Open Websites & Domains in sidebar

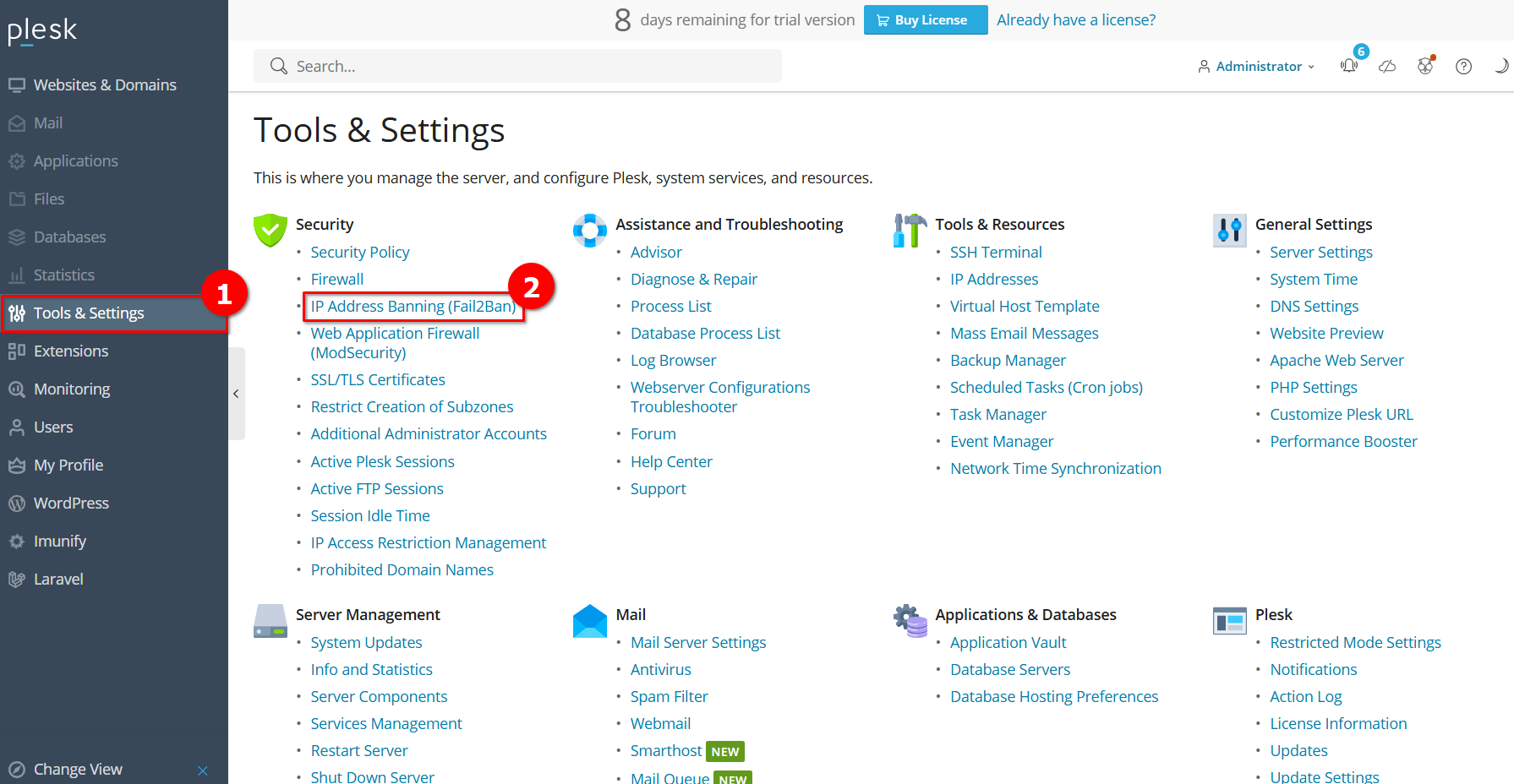point(104,85)
